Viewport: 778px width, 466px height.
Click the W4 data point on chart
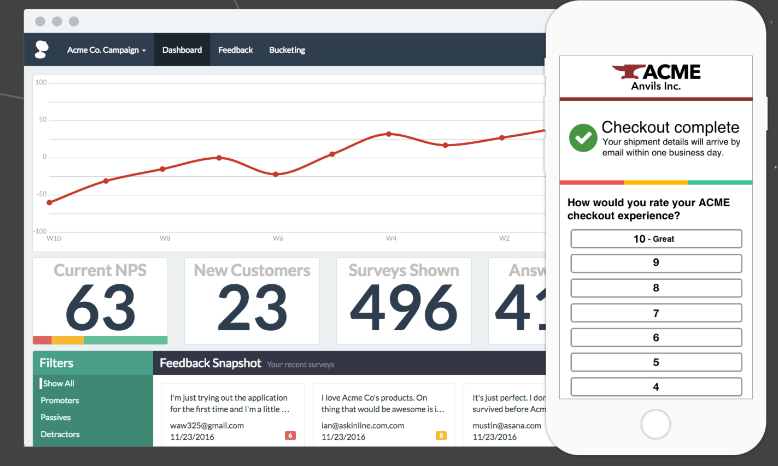click(389, 134)
